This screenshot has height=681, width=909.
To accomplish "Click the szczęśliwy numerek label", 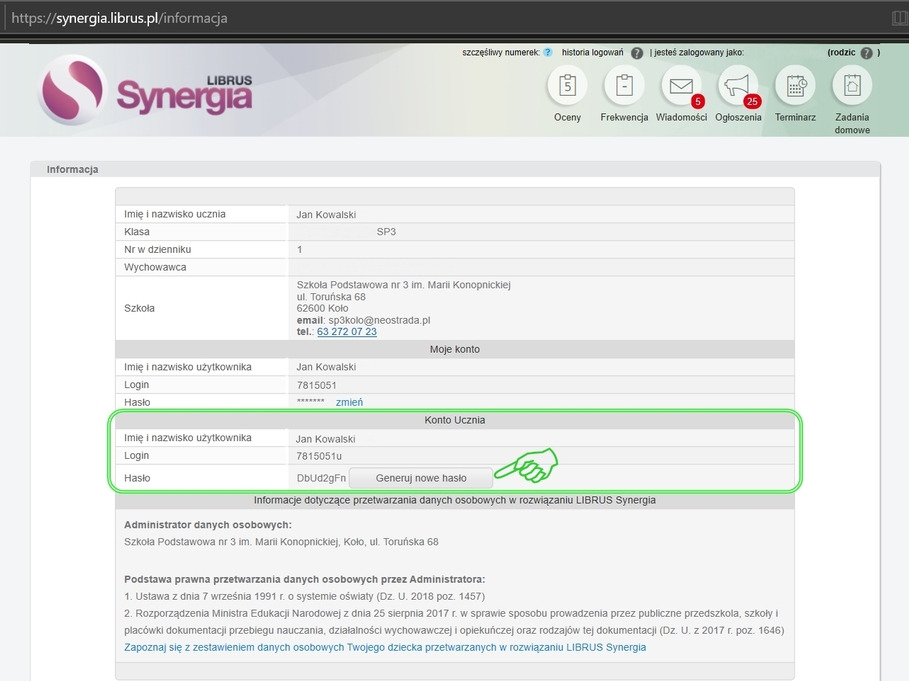I will 501,52.
